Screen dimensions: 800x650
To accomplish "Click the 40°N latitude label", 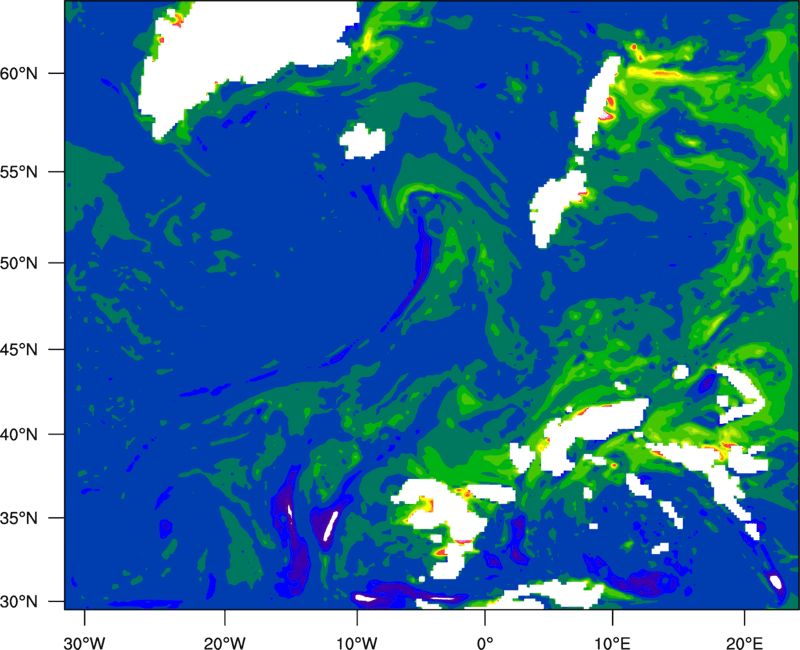I will pyautogui.click(x=19, y=435).
